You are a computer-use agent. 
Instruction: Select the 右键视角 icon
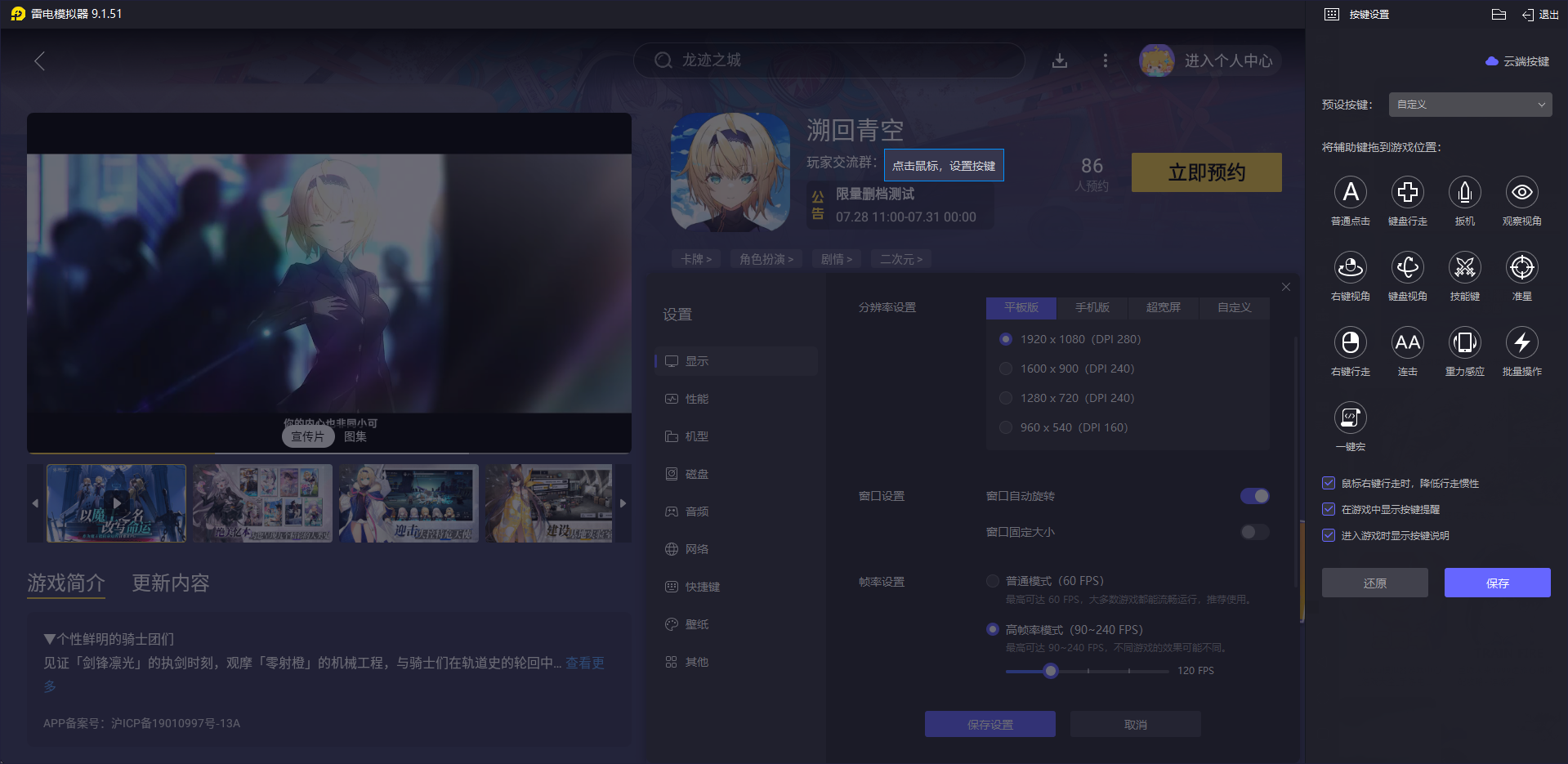click(x=1351, y=267)
